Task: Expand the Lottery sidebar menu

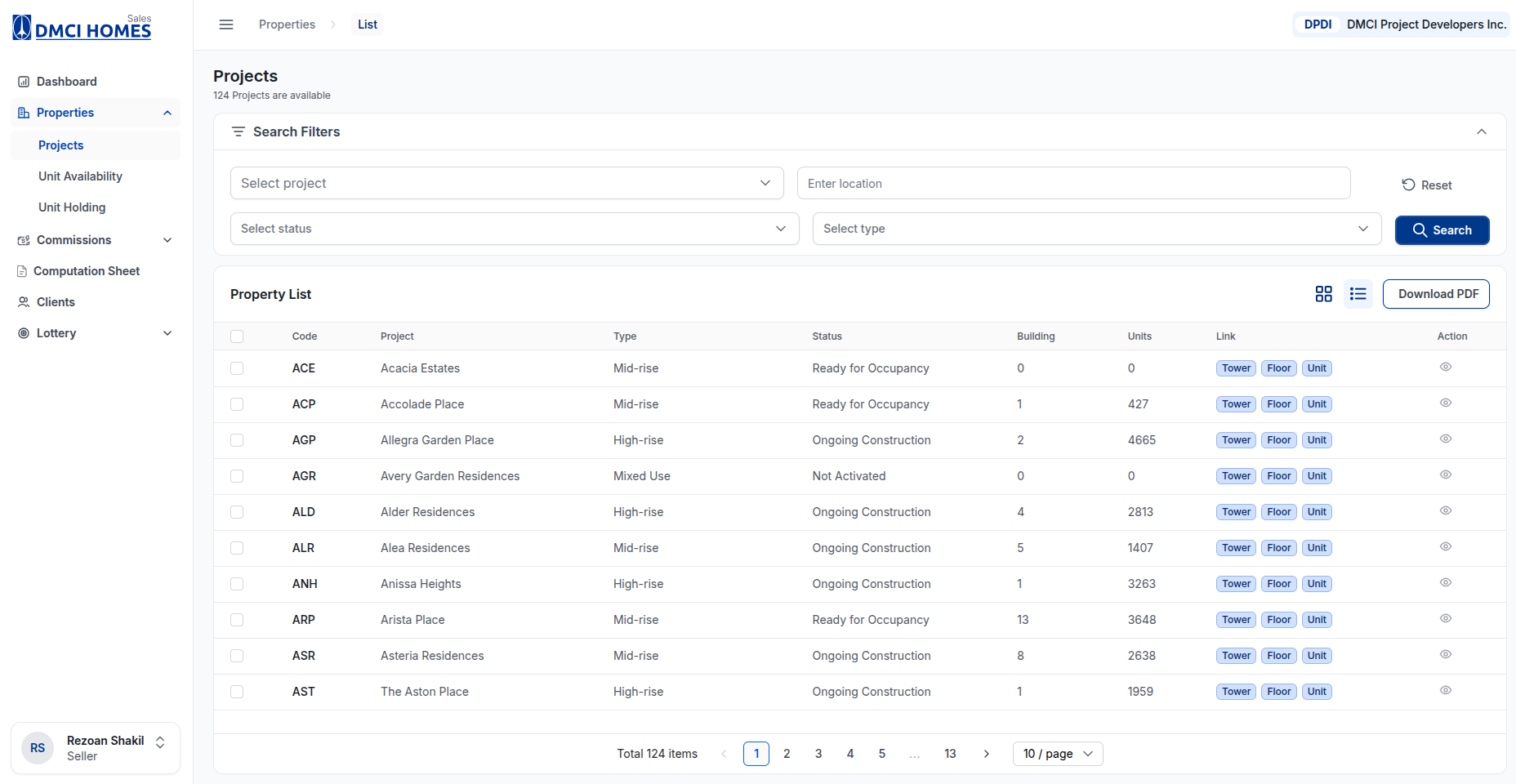Action: pyautogui.click(x=96, y=333)
